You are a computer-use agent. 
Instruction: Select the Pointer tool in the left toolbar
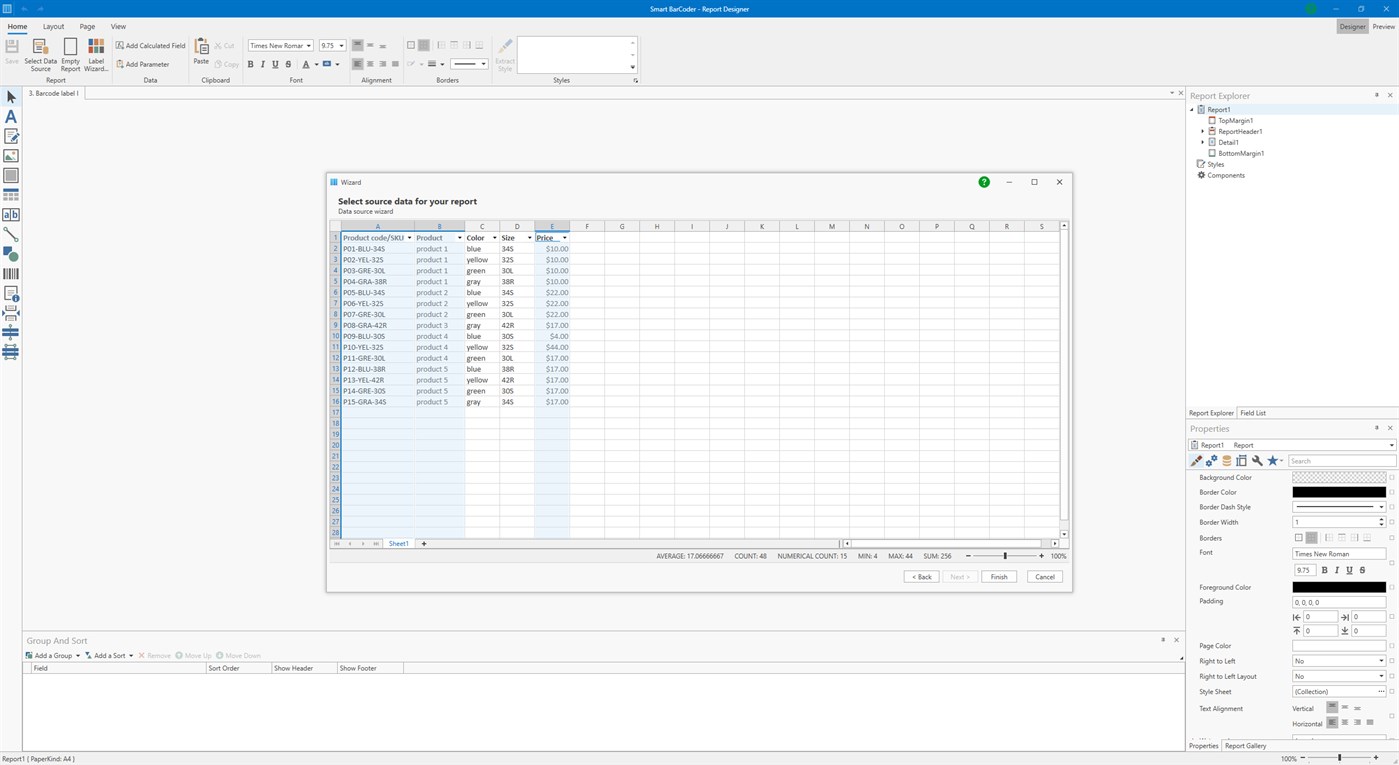[x=10, y=96]
